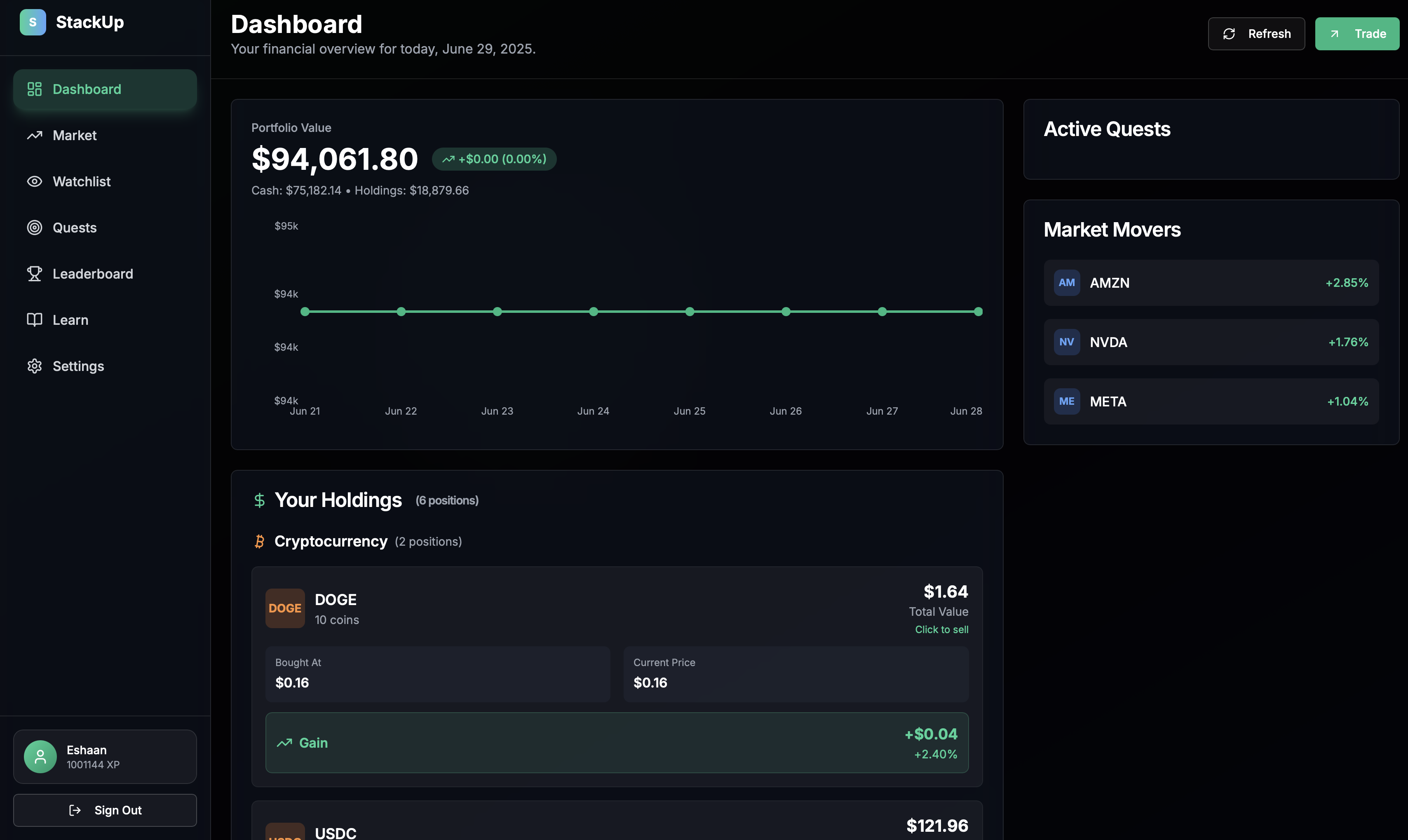Open the Market page from sidebar

74,135
